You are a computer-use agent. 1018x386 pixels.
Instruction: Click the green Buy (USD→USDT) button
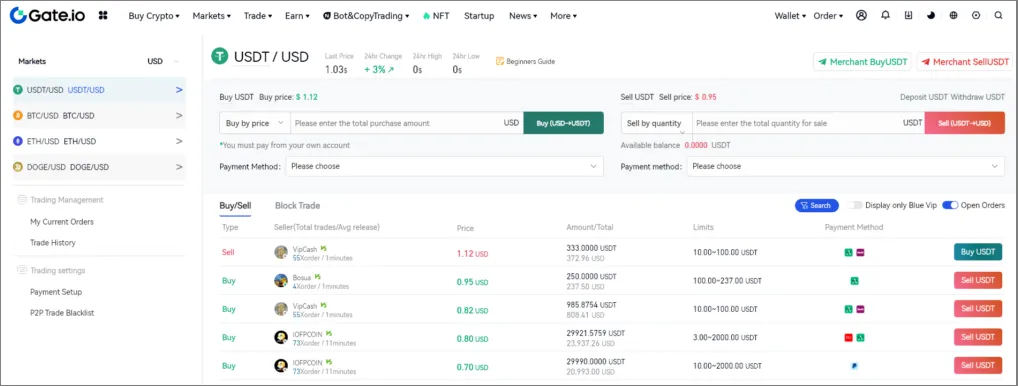click(564, 123)
